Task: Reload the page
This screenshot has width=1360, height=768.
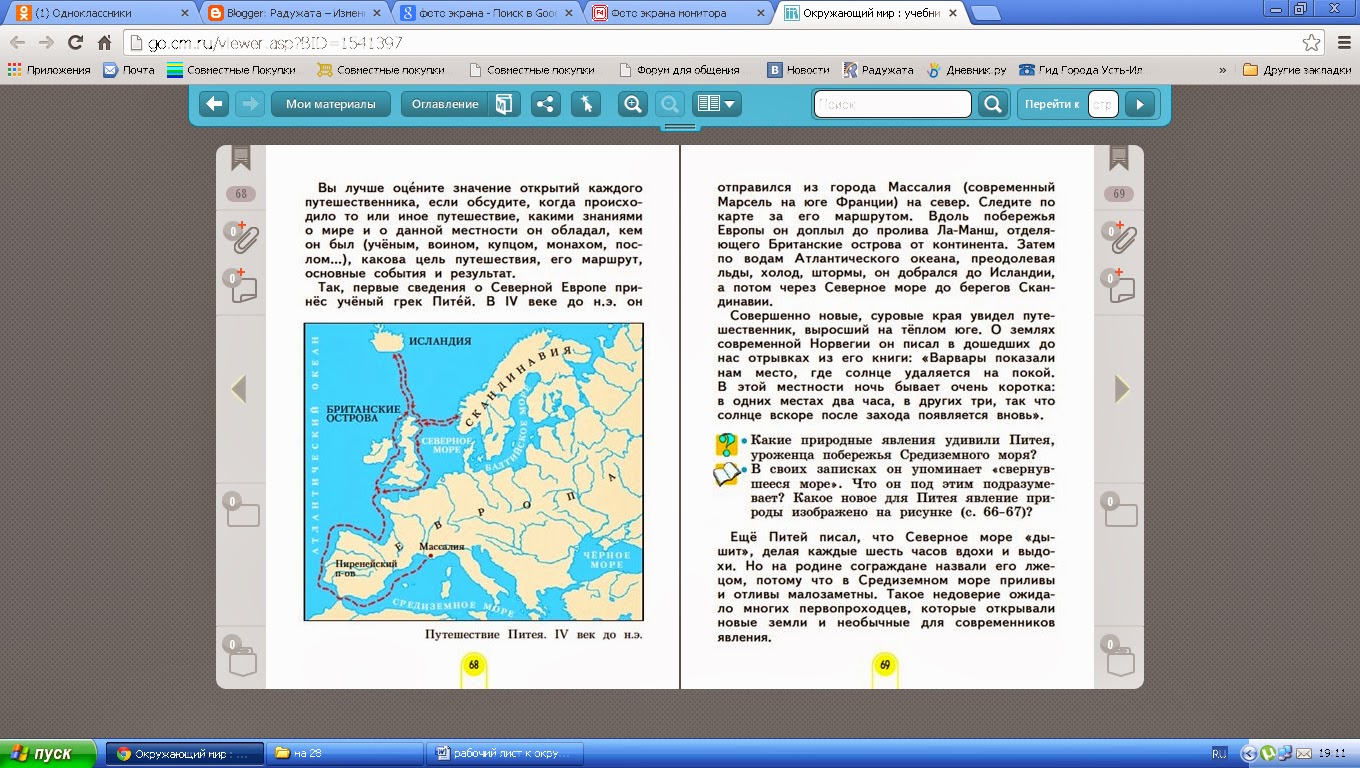Action: 76,43
